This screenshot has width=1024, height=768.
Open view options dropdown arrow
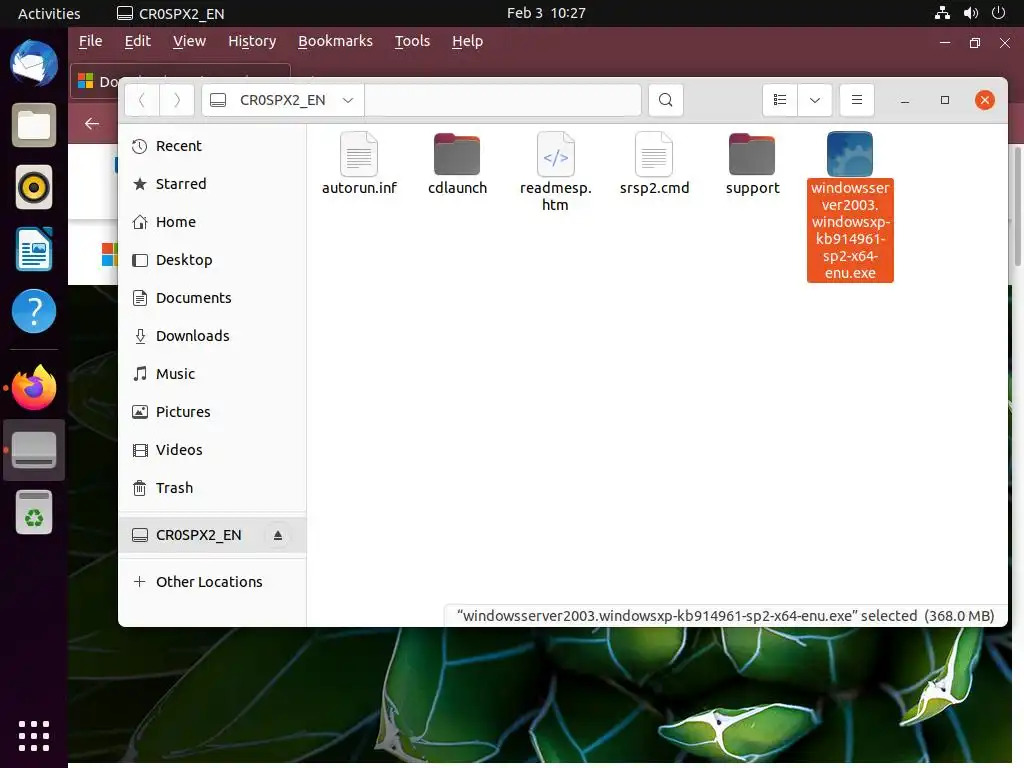(814, 100)
